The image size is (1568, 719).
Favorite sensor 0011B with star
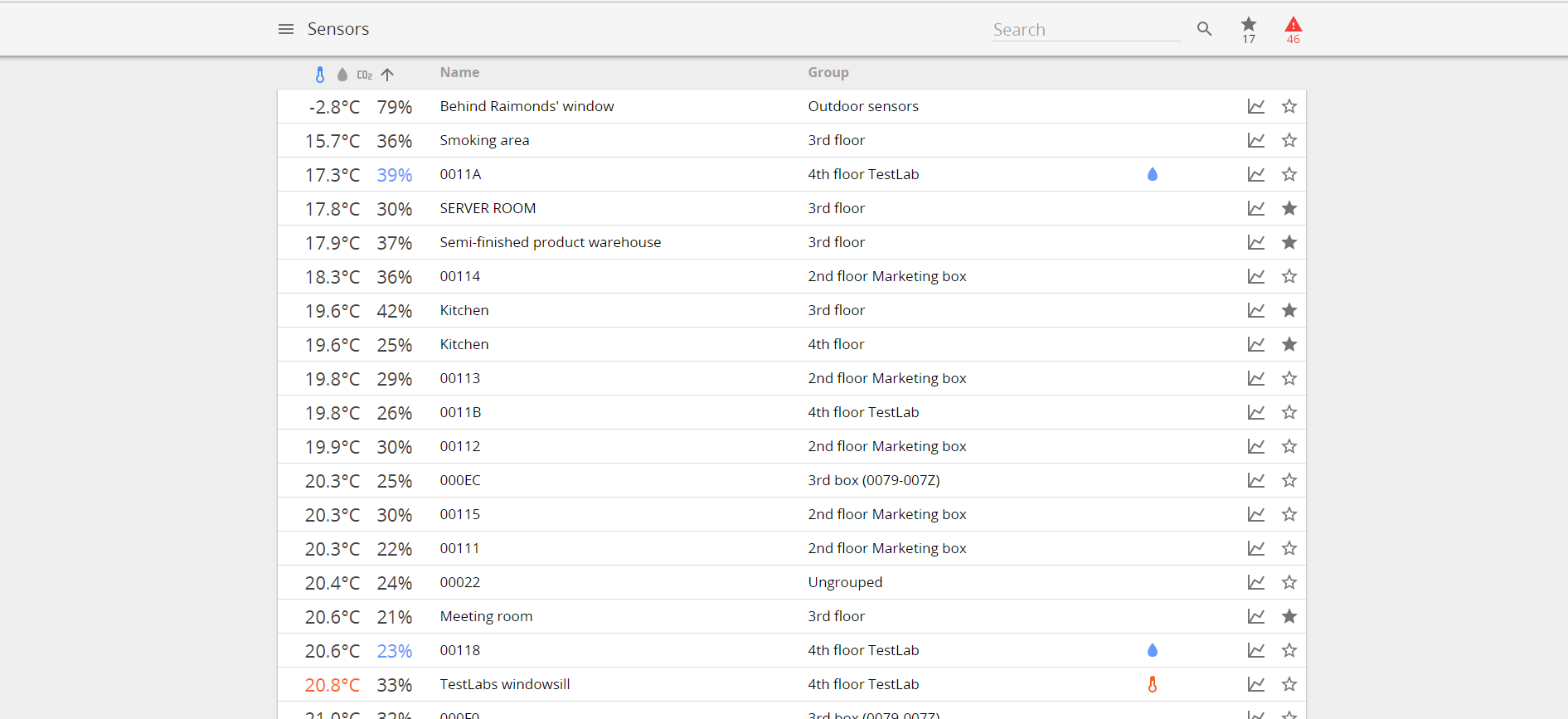(x=1289, y=412)
